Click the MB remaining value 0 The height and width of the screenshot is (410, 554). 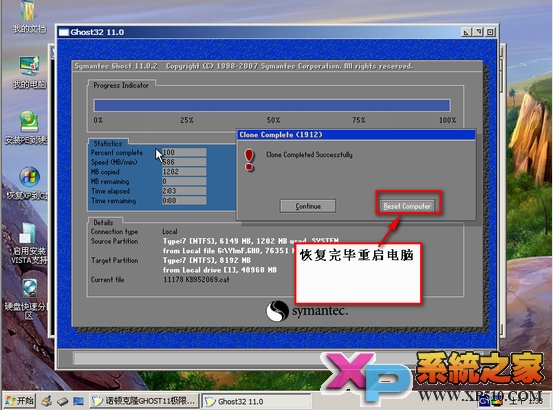pos(184,181)
